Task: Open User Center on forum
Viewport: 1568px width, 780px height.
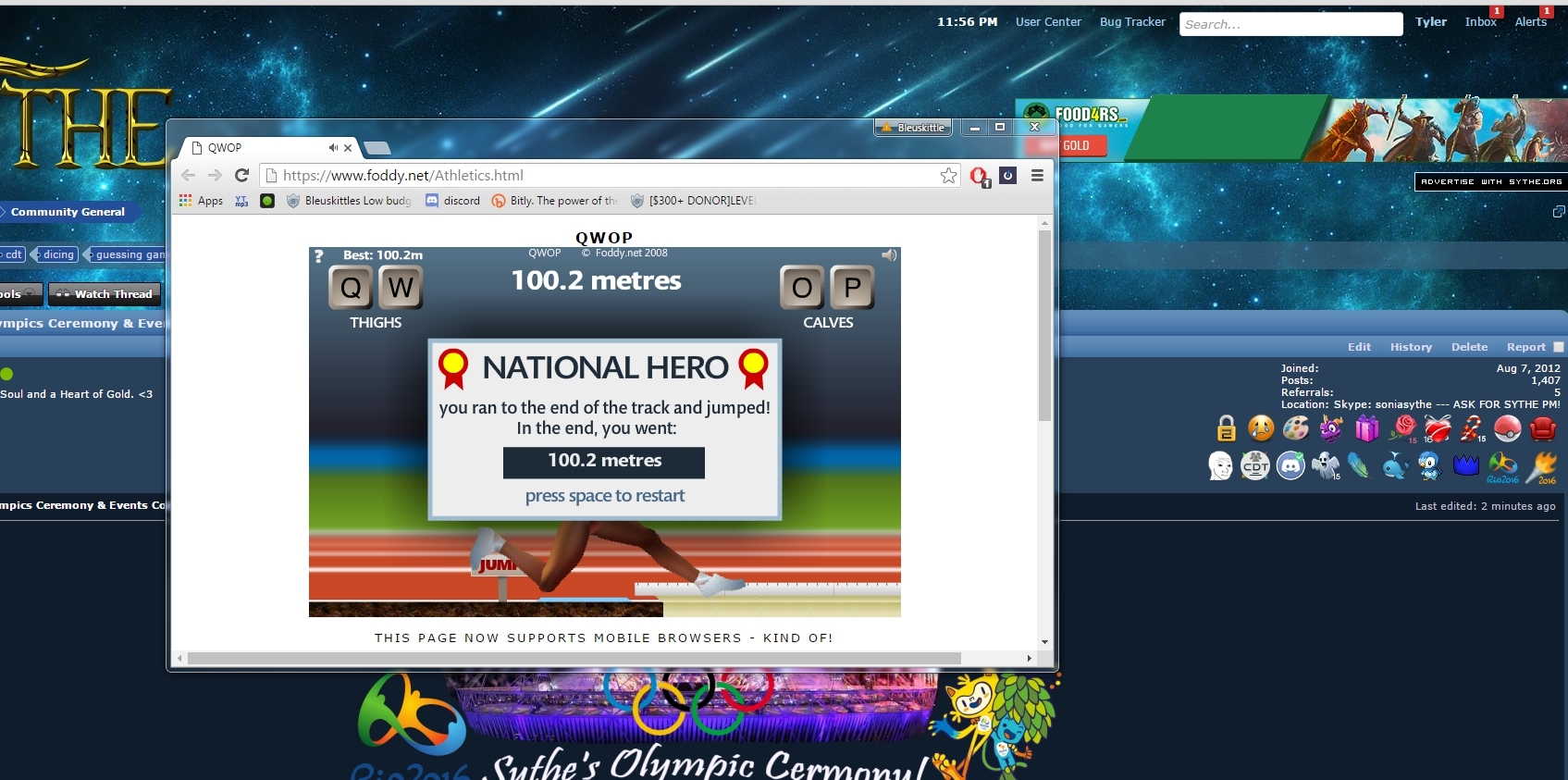Action: [x=1048, y=22]
